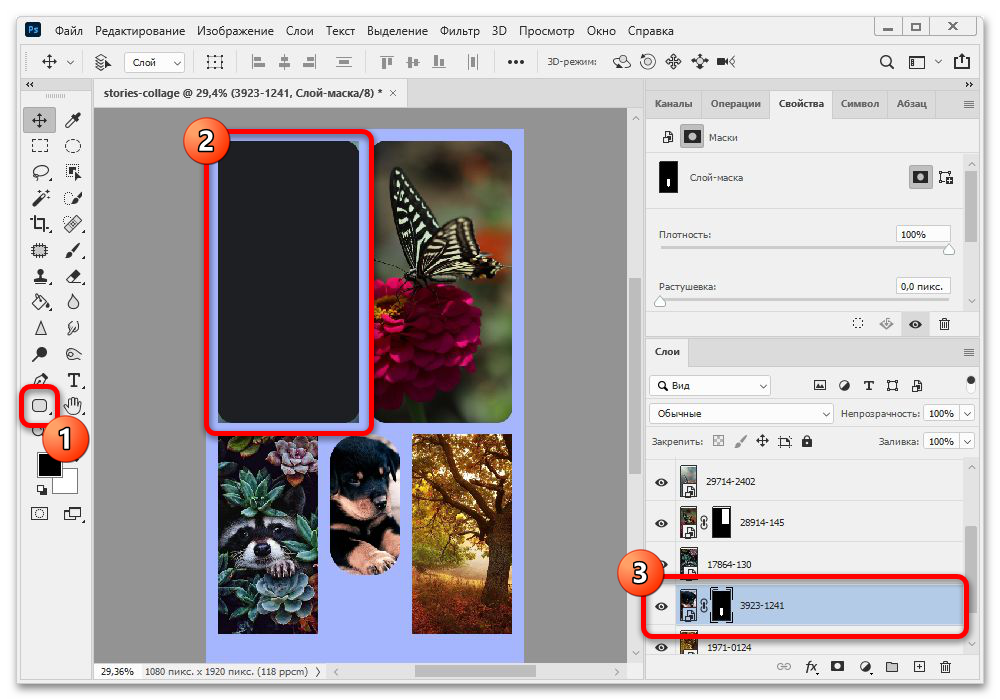Viewport: 1000px width, 700px height.
Task: Switch to the Каналы tab
Action: click(673, 103)
